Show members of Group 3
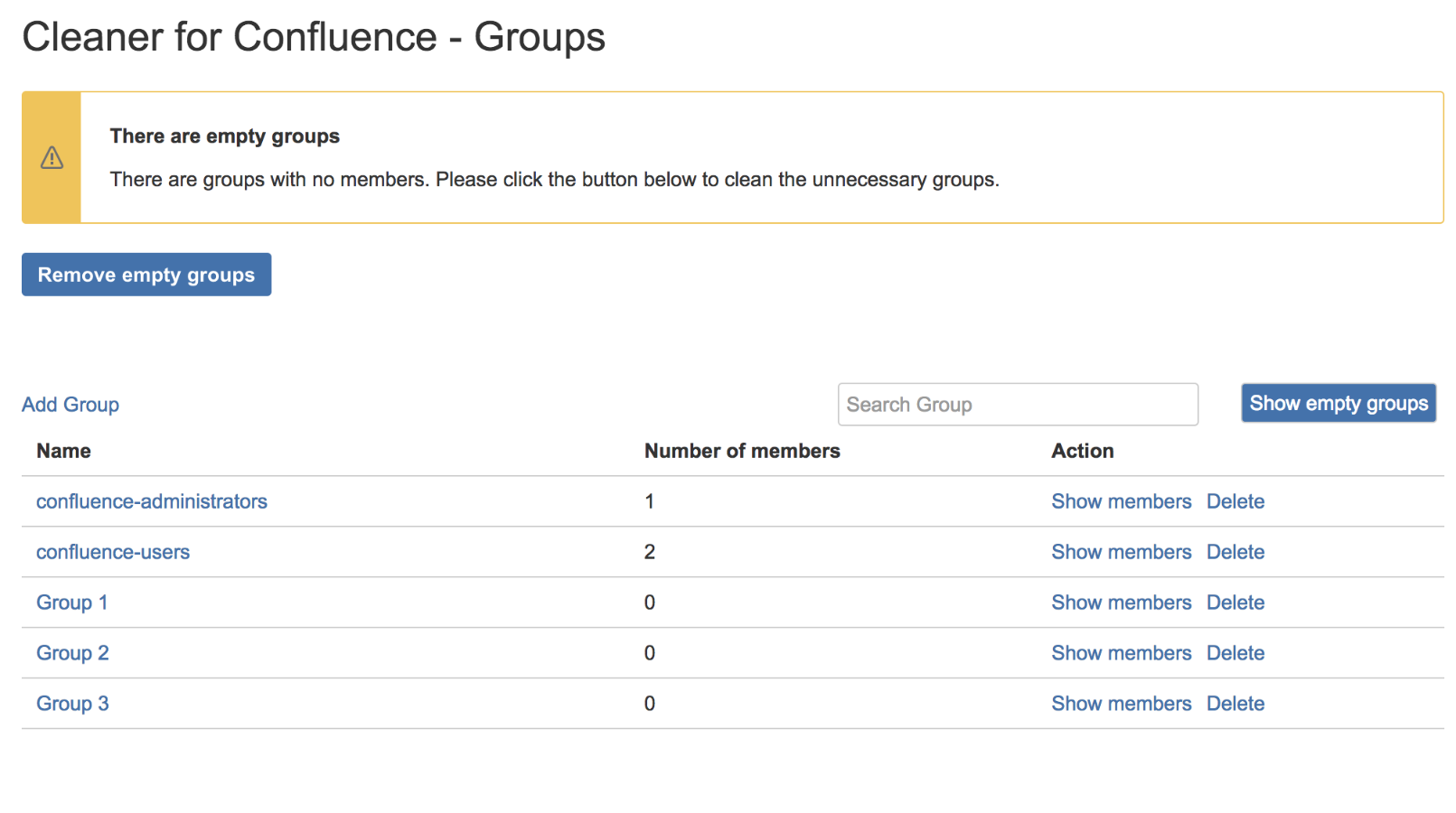This screenshot has width=1456, height=813. [1122, 704]
